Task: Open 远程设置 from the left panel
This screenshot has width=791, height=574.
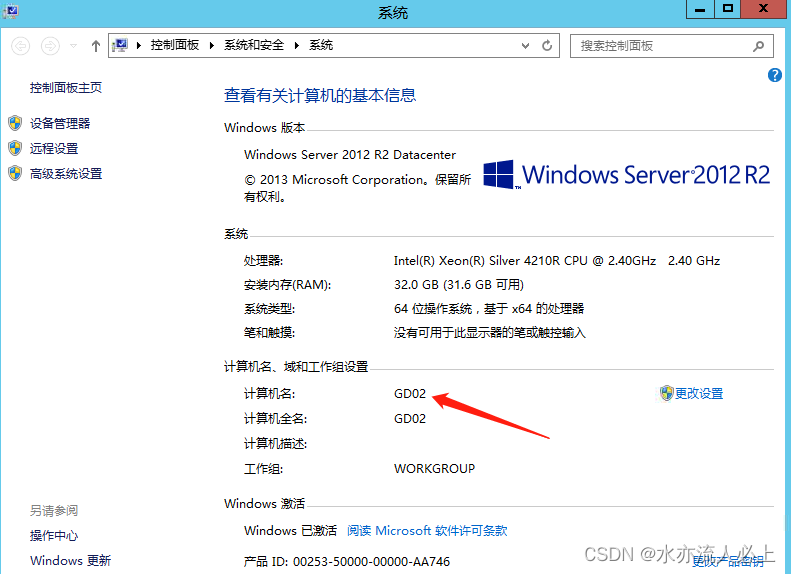Action: pos(54,148)
